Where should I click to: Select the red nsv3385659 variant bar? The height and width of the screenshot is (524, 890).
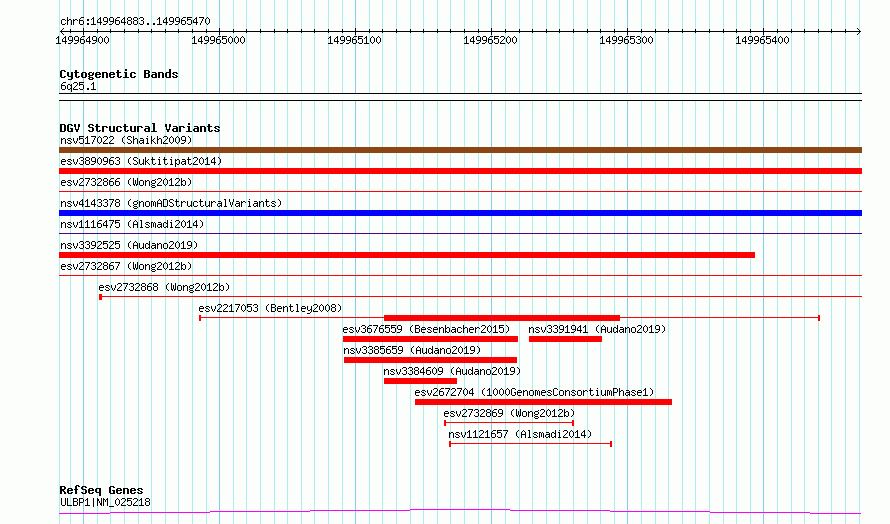(x=430, y=360)
